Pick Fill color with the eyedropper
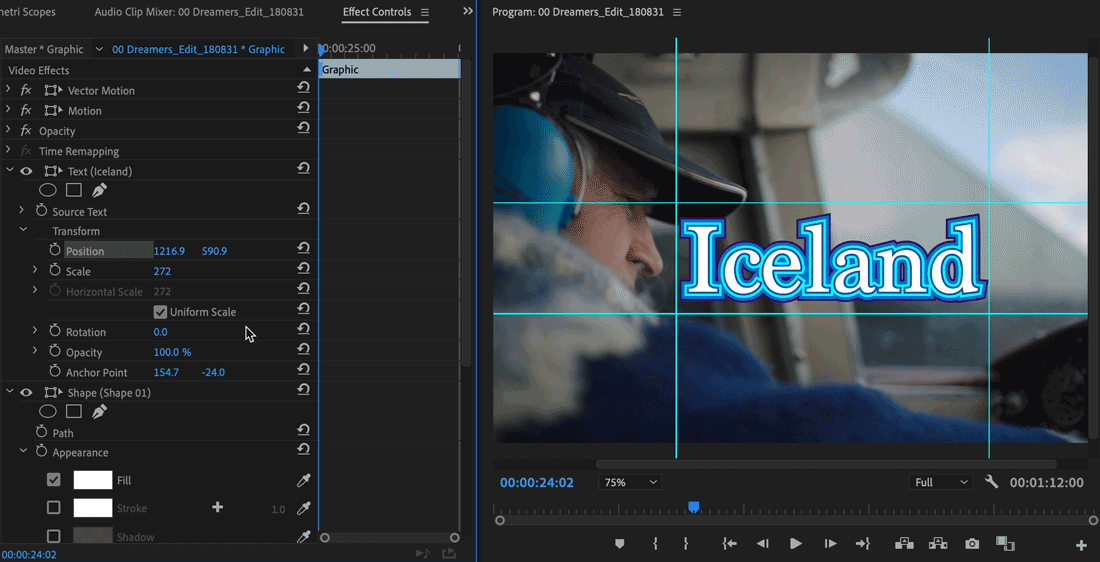 [304, 481]
